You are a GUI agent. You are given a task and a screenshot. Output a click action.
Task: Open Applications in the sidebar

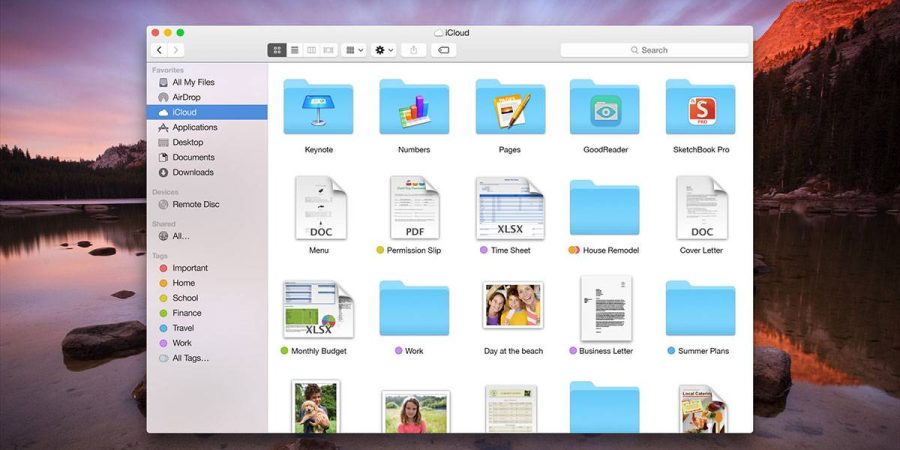[207, 127]
